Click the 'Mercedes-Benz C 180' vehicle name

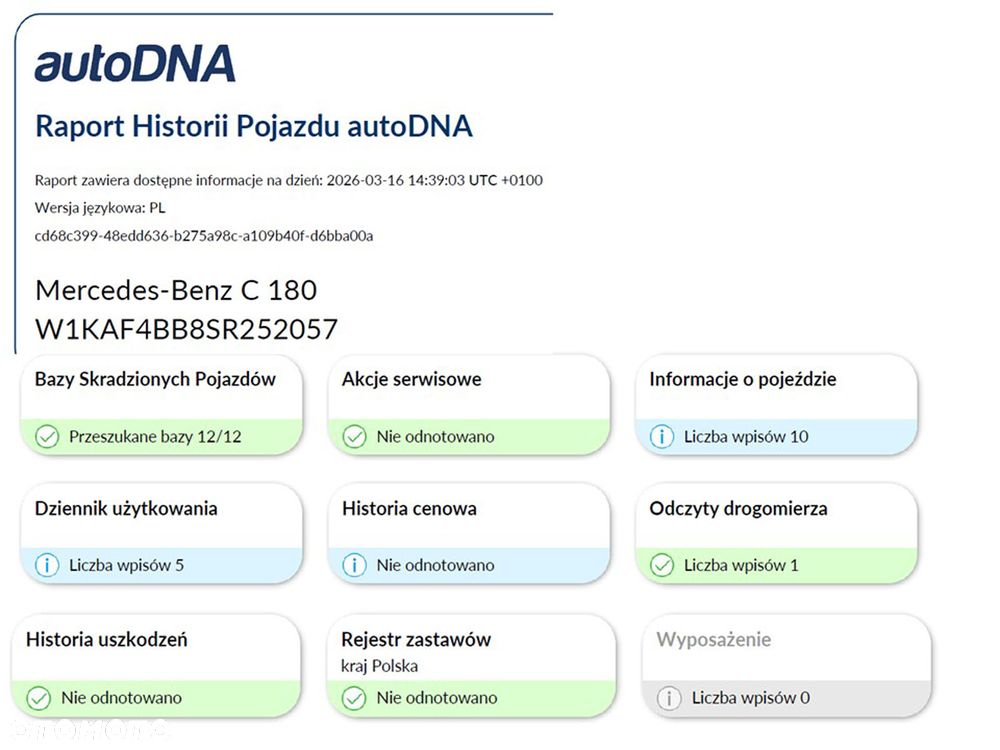176,291
